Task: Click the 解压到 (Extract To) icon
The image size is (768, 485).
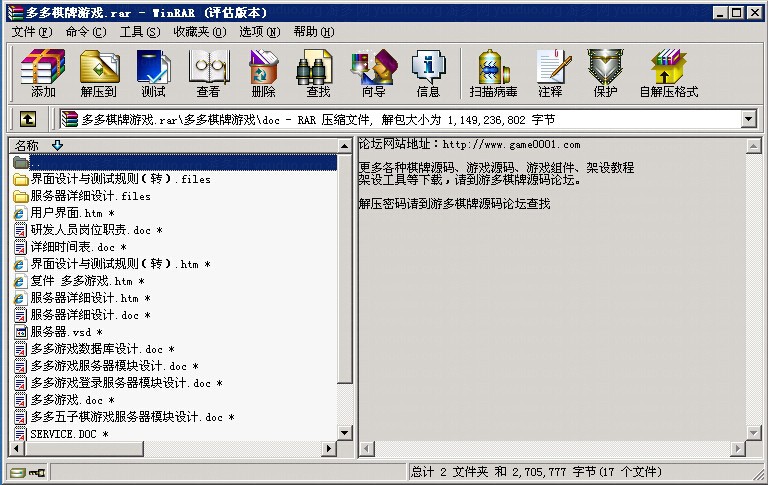Action: pyautogui.click(x=98, y=72)
